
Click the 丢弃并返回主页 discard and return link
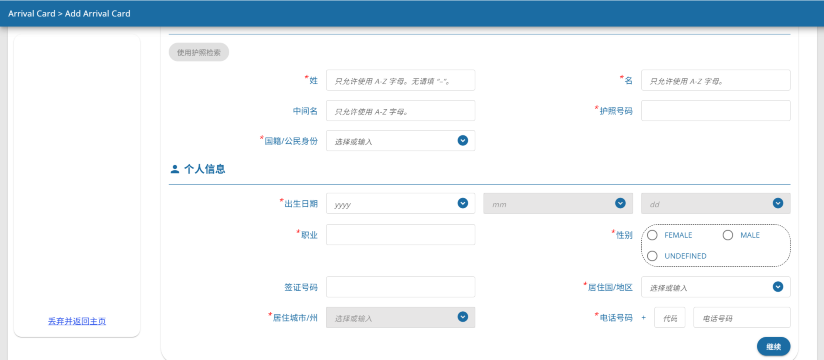click(77, 321)
